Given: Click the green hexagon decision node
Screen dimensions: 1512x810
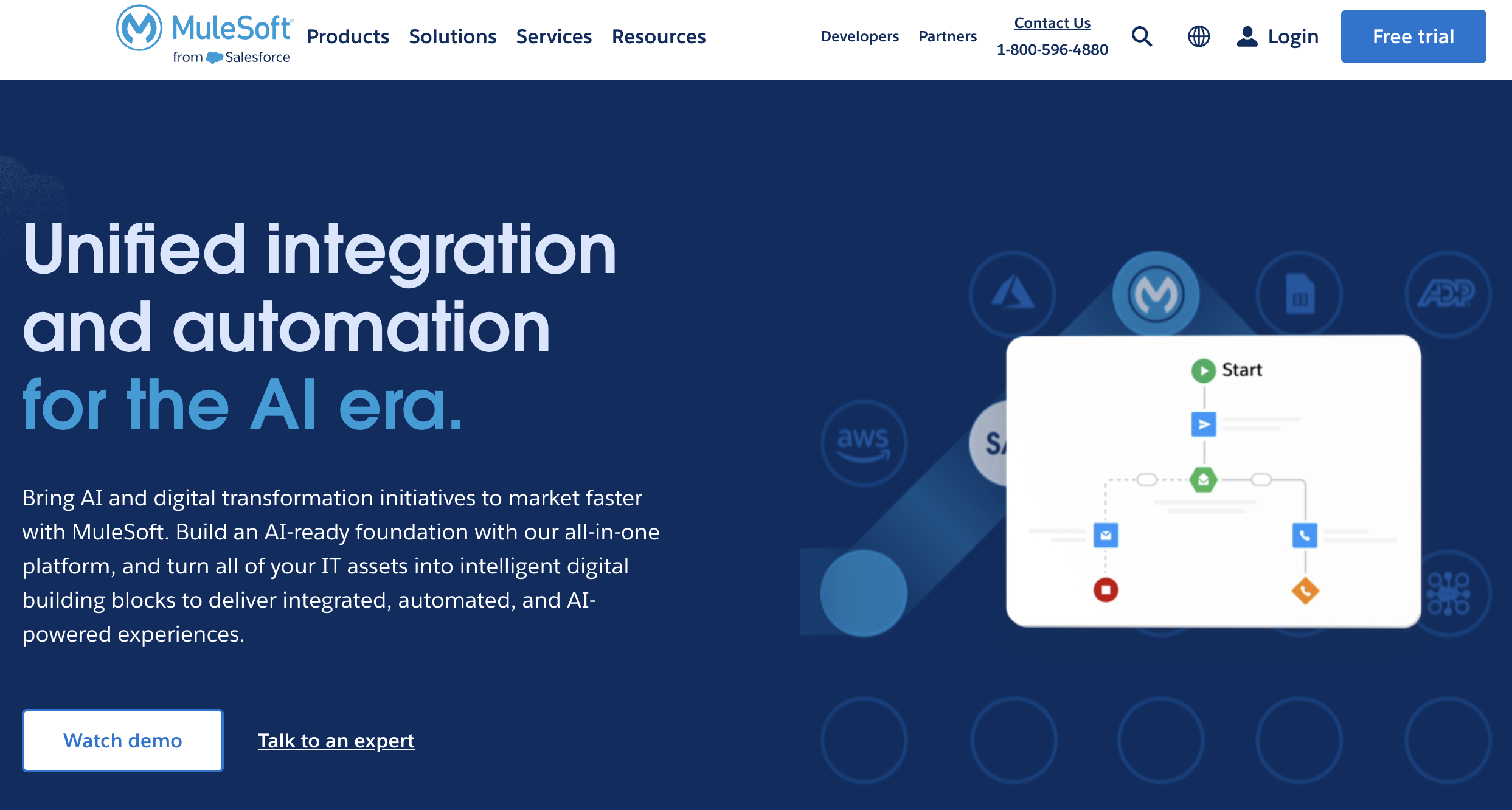Looking at the screenshot, I should click(1204, 480).
